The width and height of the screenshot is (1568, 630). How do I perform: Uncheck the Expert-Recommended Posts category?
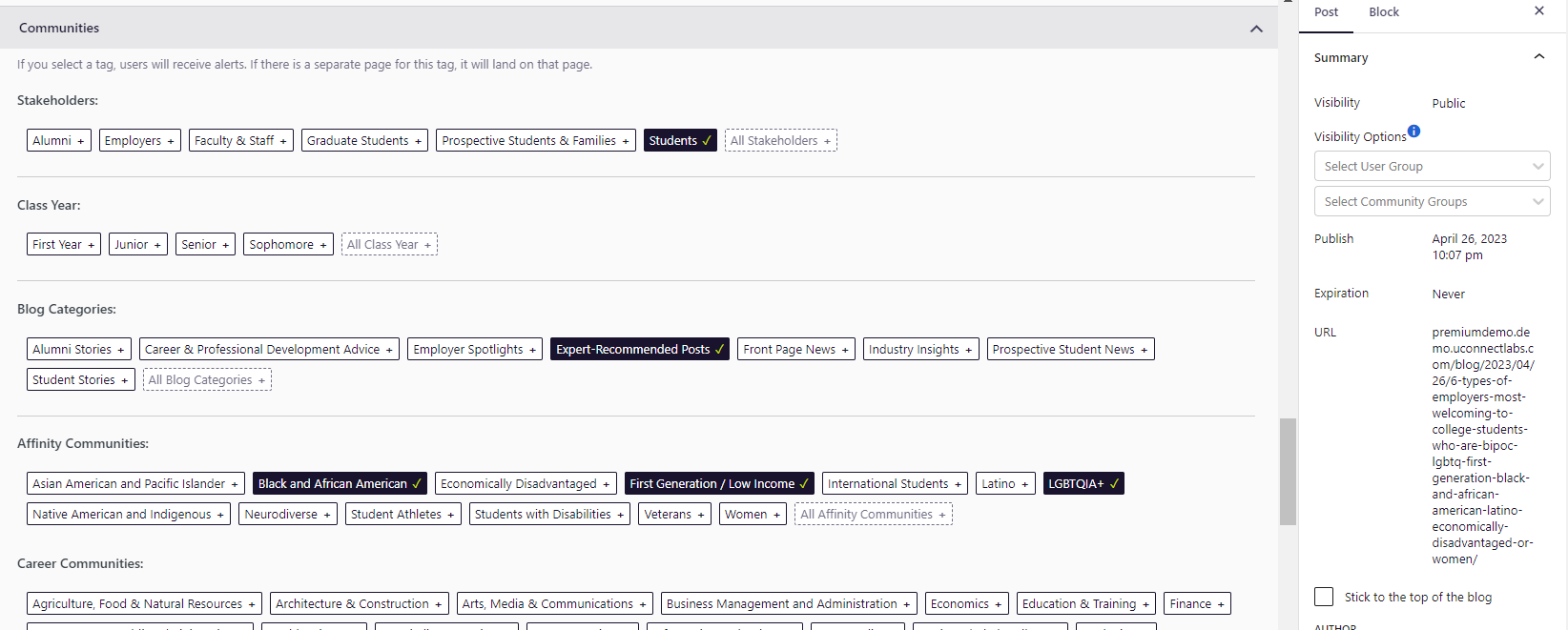(x=639, y=350)
